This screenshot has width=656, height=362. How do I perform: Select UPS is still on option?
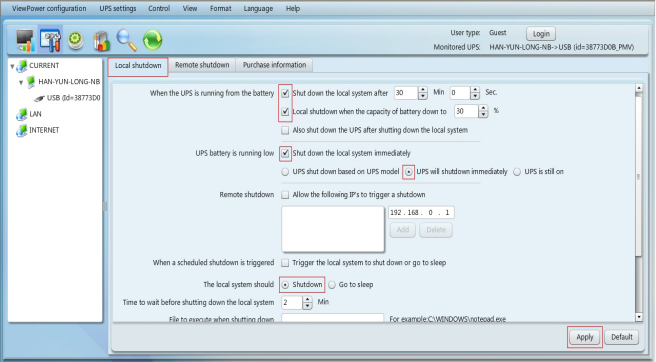(517, 172)
